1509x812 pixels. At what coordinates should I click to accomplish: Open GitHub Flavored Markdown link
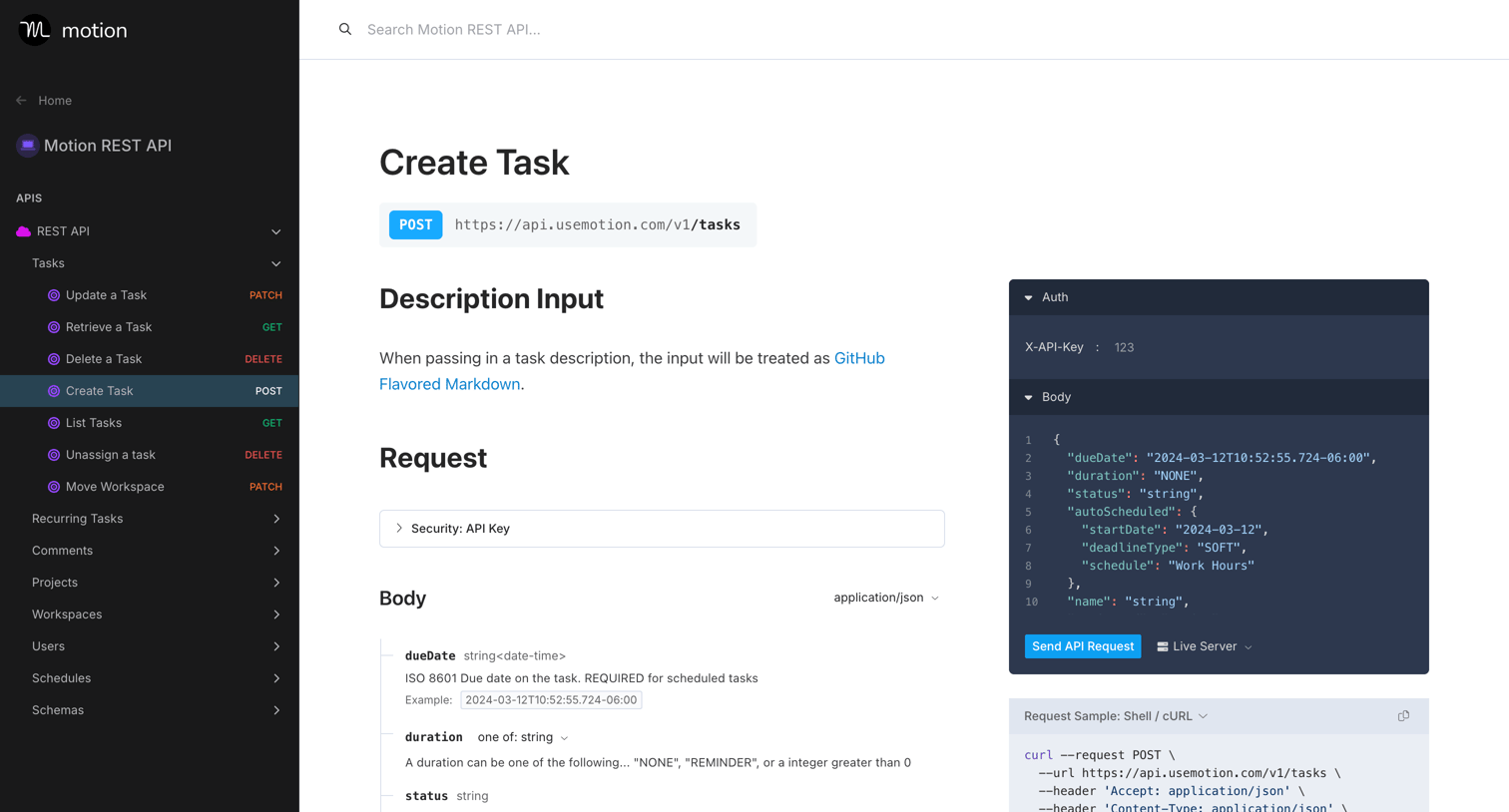pos(632,371)
